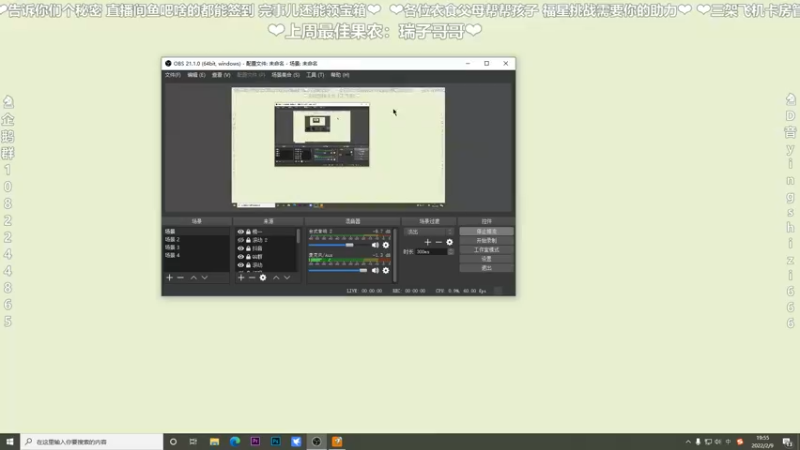Switch to OBS Studio taskbar icon
The image size is (800, 450).
tap(316, 442)
